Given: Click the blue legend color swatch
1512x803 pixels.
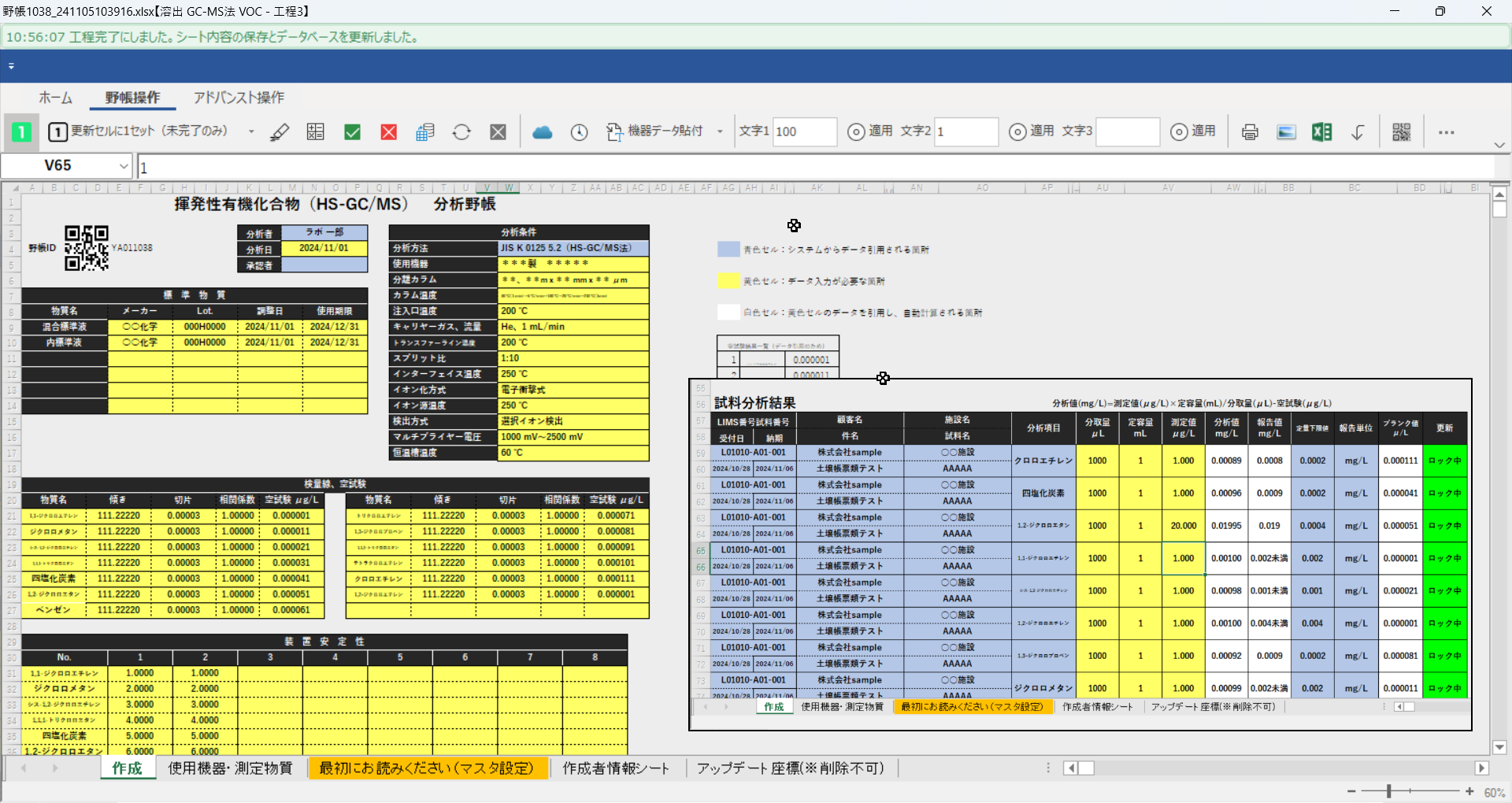Looking at the screenshot, I should 728,250.
